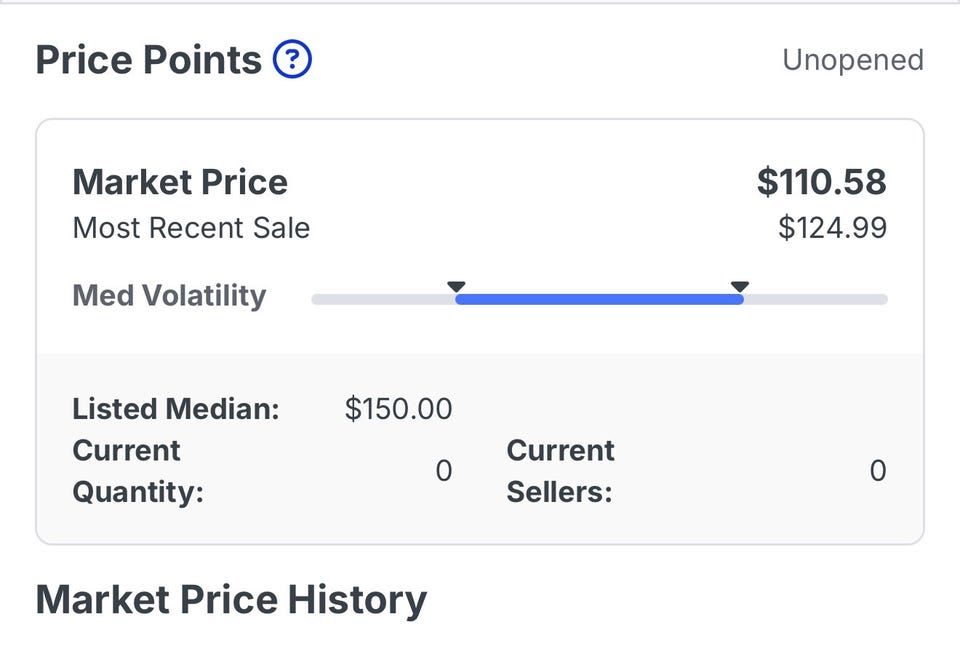
Task: Click the Current Sellers value of 0
Action: pos(877,471)
